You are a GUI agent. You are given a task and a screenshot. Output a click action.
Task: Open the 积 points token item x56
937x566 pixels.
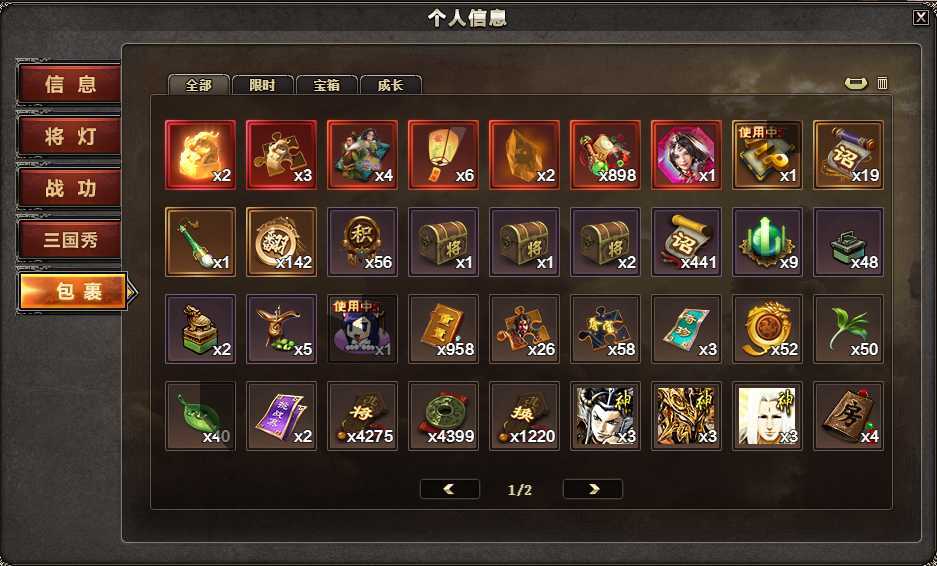362,241
